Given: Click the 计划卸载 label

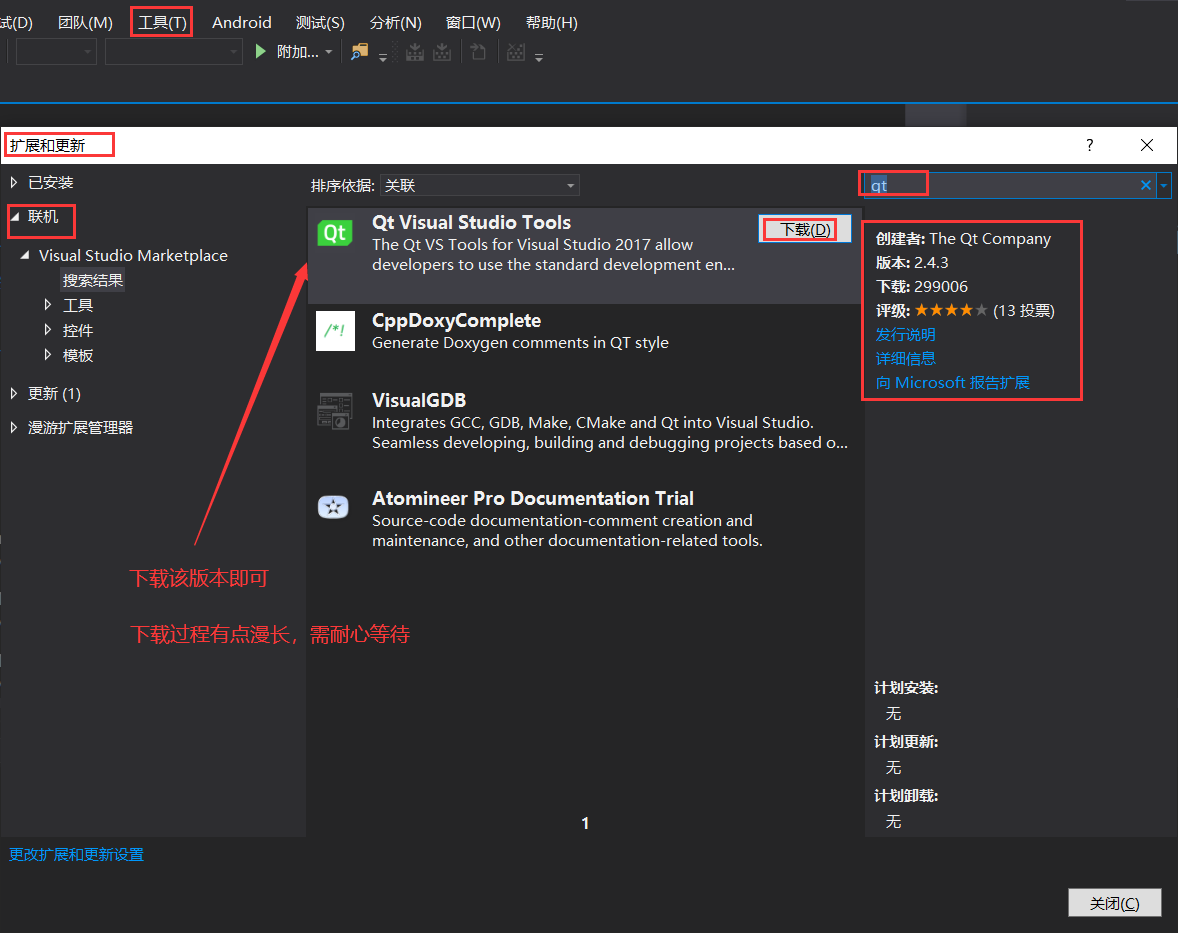Looking at the screenshot, I should 905,796.
